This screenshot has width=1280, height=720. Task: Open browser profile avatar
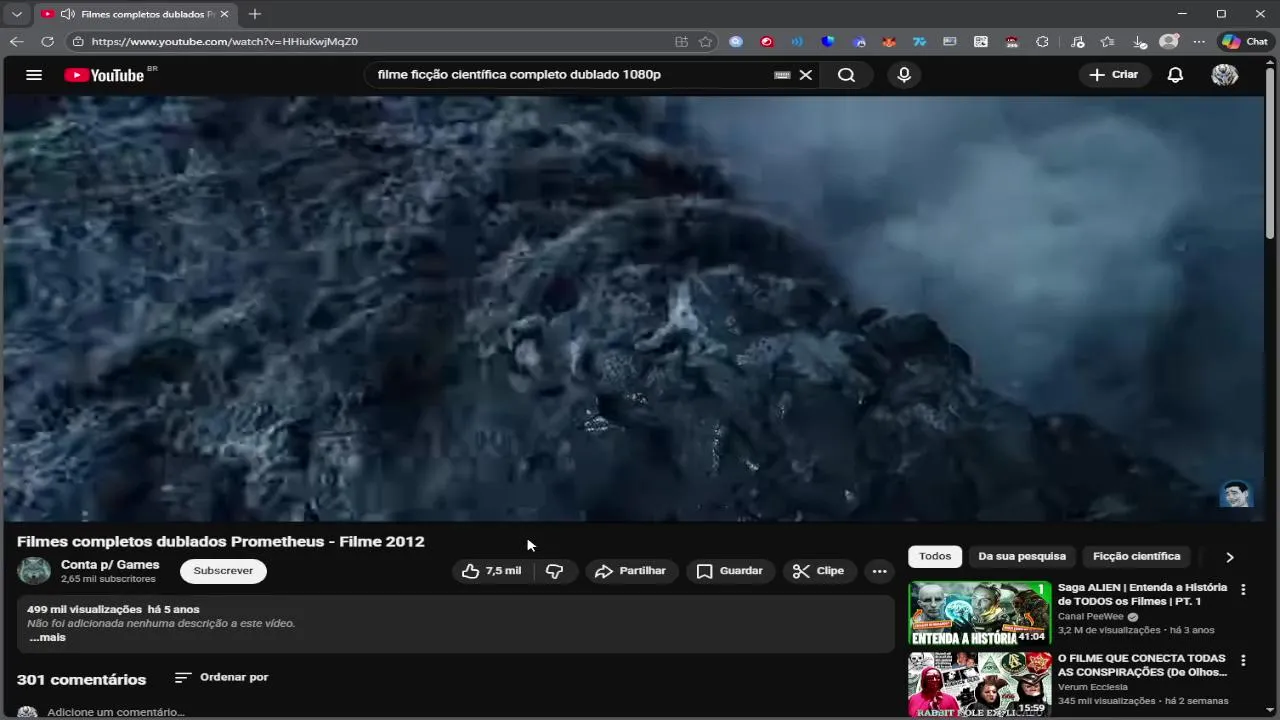[1169, 42]
